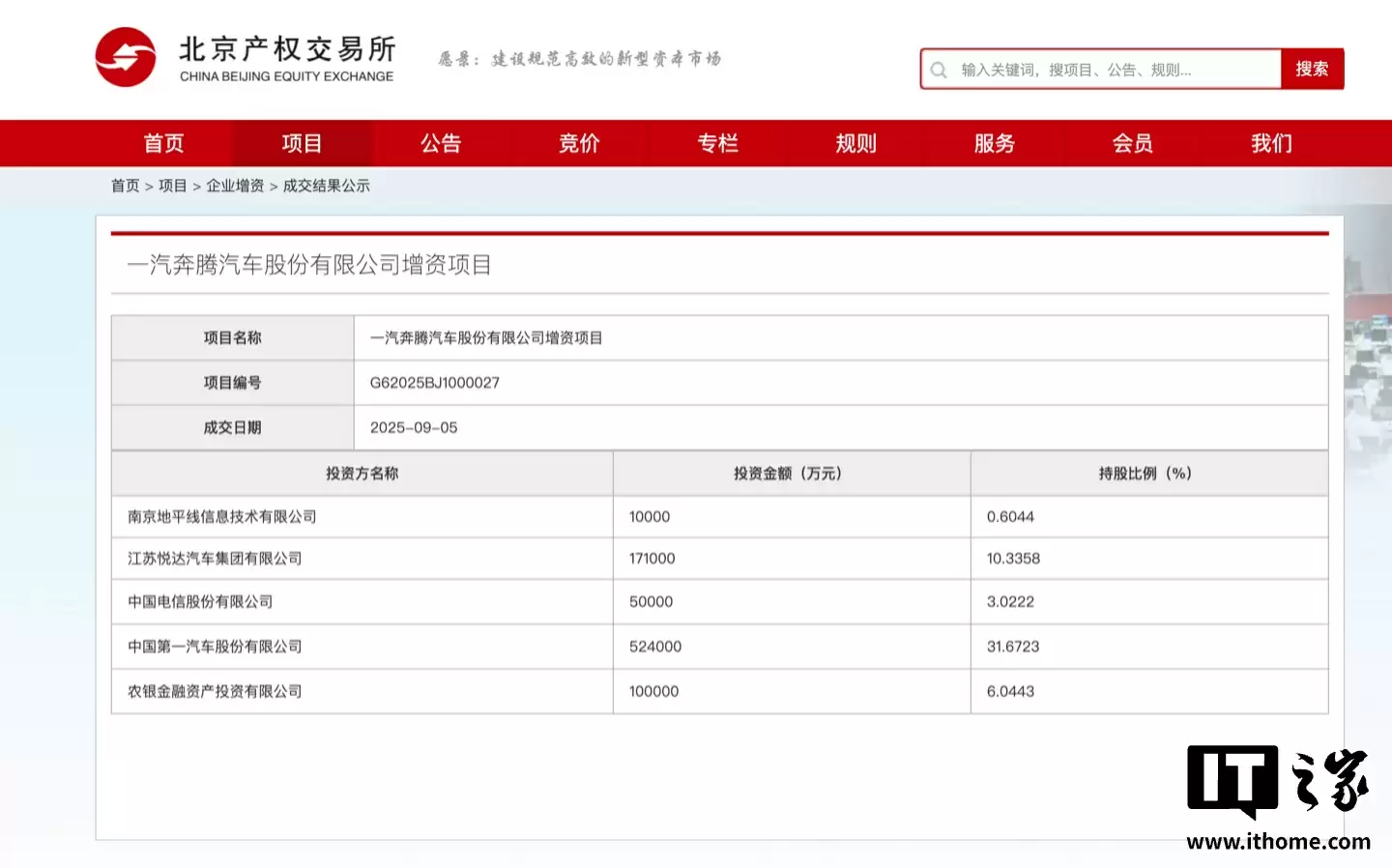Click the 搜索 search button
This screenshot has height=868, width=1392.
pyautogui.click(x=1313, y=69)
